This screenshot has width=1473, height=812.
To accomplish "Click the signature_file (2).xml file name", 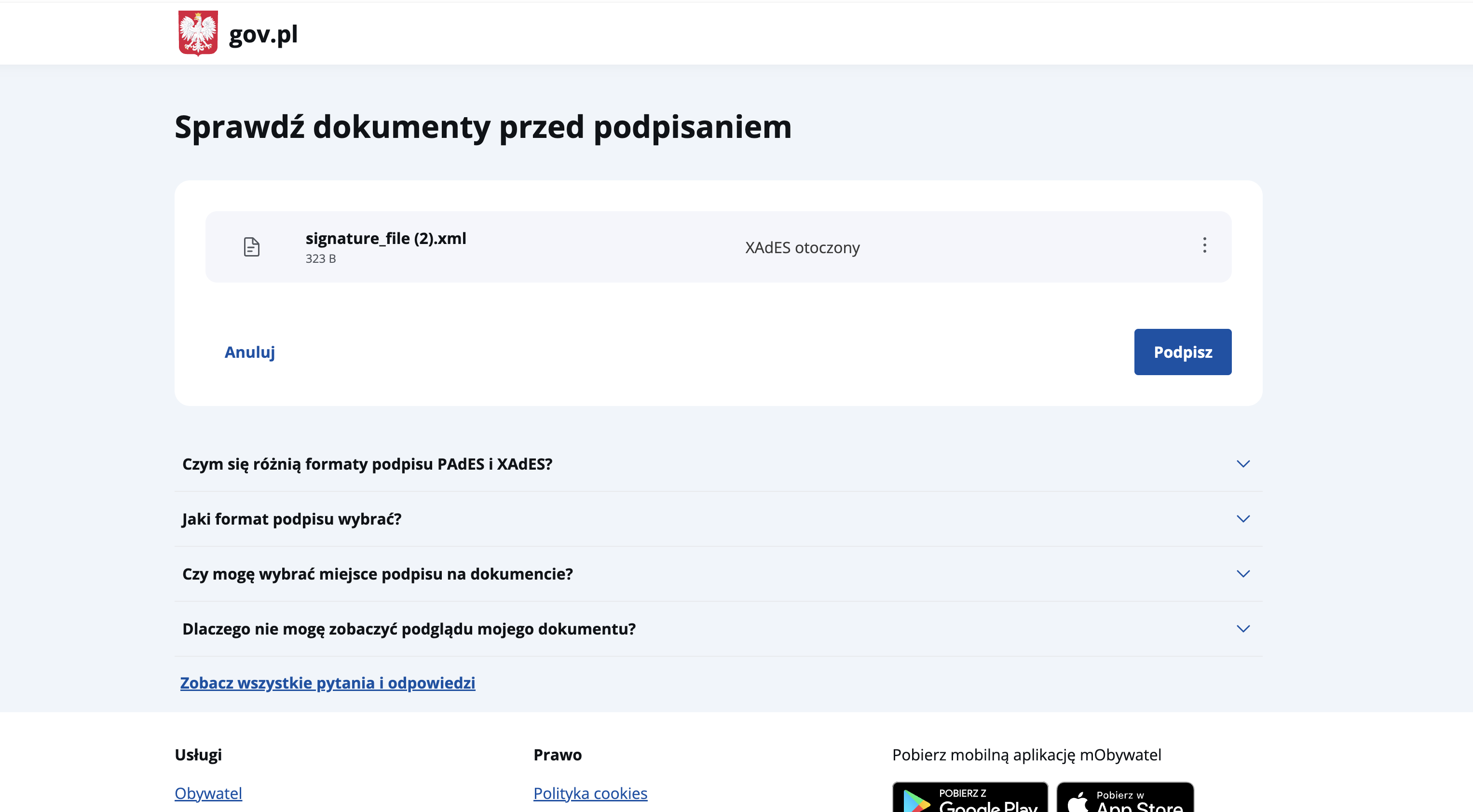I will (385, 239).
